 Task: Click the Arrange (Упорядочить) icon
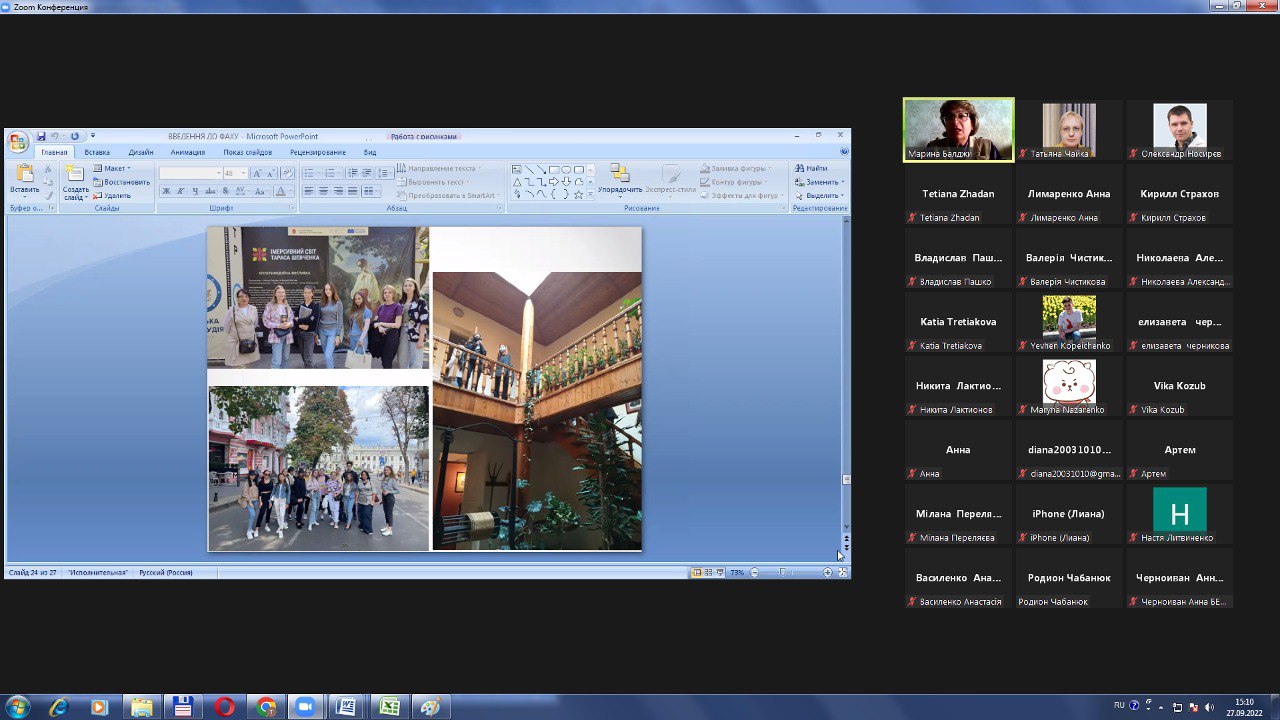619,174
